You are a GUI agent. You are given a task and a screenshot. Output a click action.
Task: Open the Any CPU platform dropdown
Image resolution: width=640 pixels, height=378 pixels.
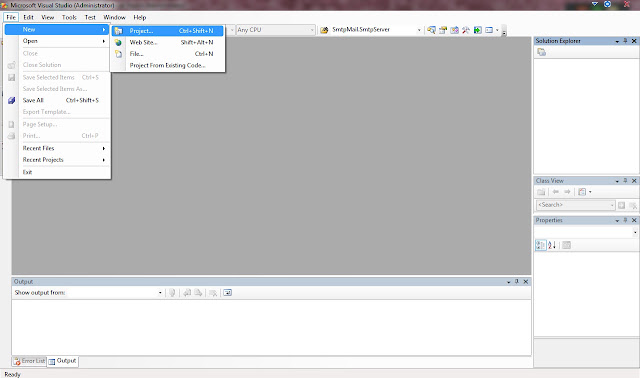click(312, 30)
